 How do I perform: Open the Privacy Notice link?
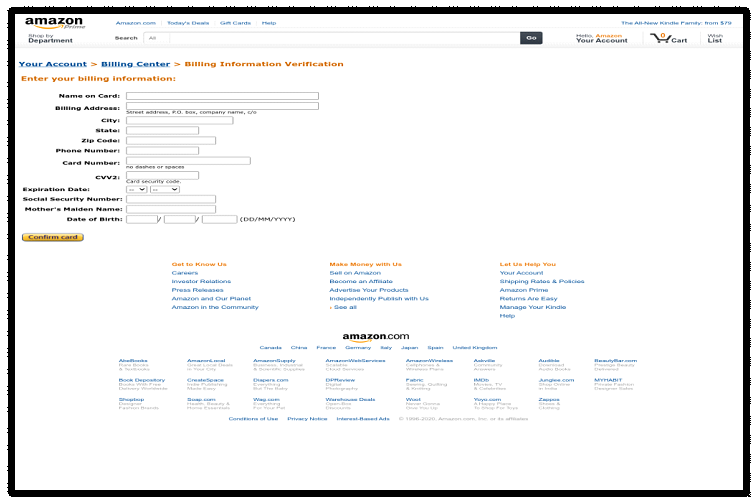coord(307,419)
